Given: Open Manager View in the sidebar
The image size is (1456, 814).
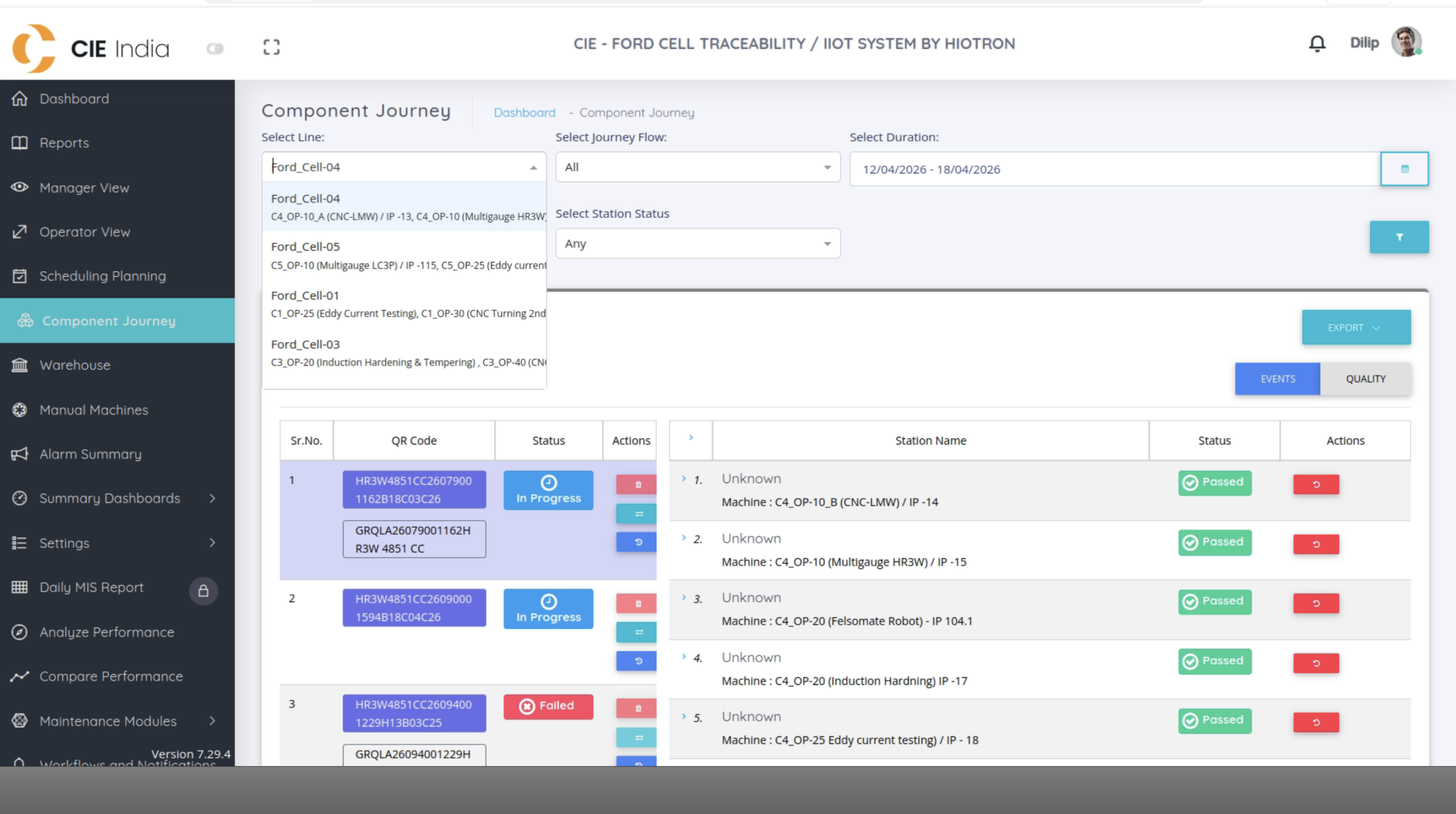Looking at the screenshot, I should [x=117, y=188].
